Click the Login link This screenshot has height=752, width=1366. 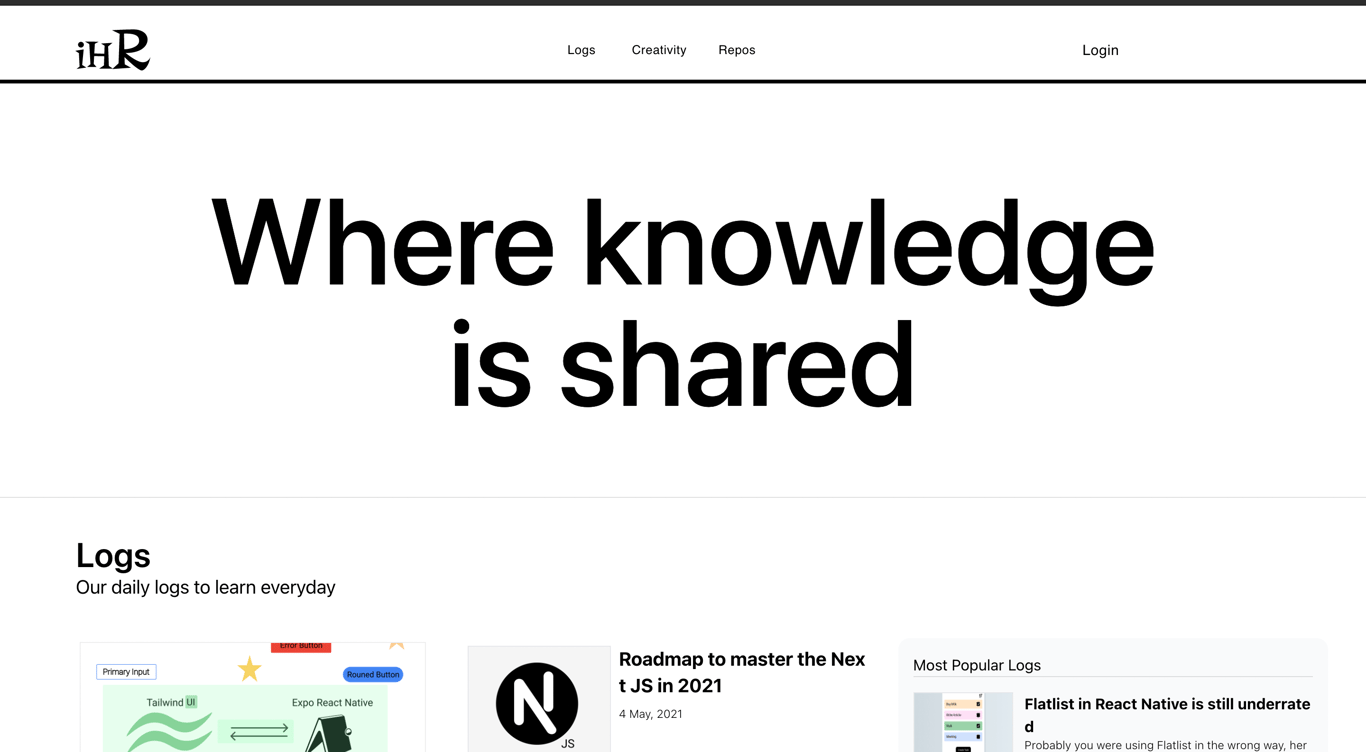[1100, 49]
